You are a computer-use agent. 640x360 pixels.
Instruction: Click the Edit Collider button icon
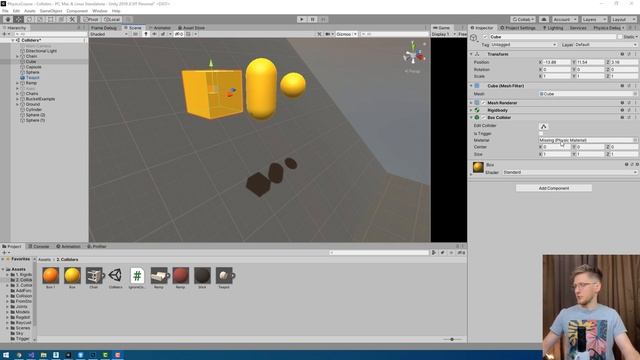point(543,126)
